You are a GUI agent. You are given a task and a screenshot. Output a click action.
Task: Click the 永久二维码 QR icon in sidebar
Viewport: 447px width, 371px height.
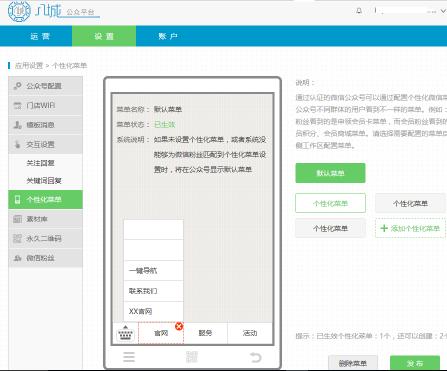click(x=17, y=238)
